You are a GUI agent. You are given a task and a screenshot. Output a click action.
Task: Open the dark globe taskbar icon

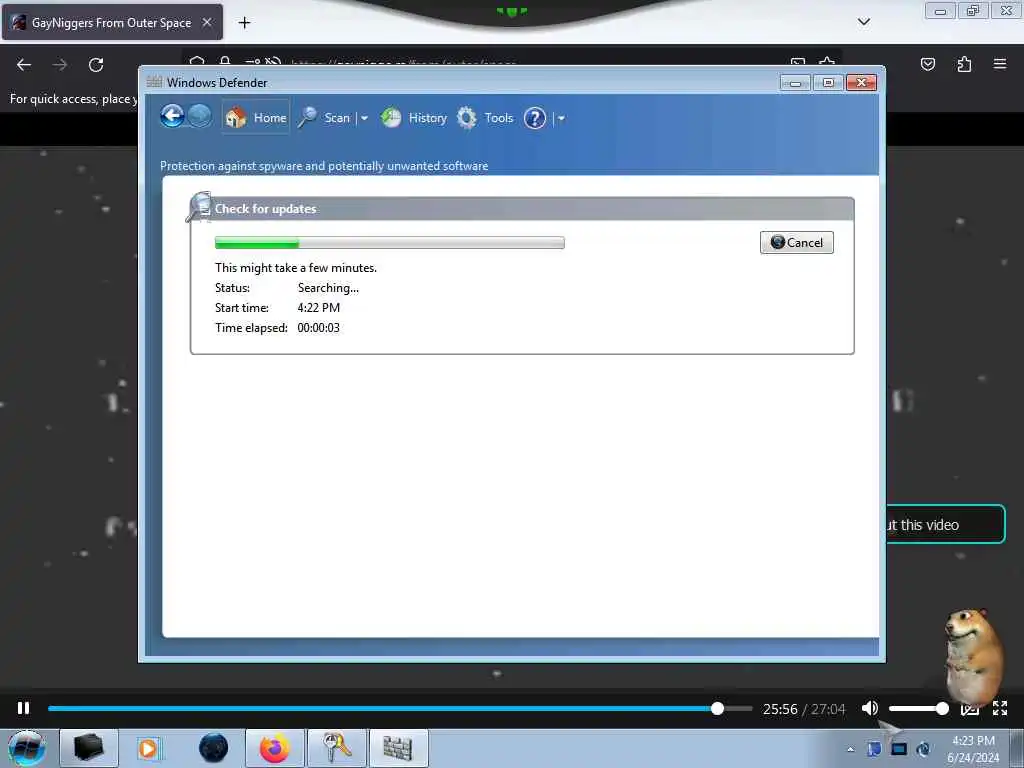[x=213, y=748]
